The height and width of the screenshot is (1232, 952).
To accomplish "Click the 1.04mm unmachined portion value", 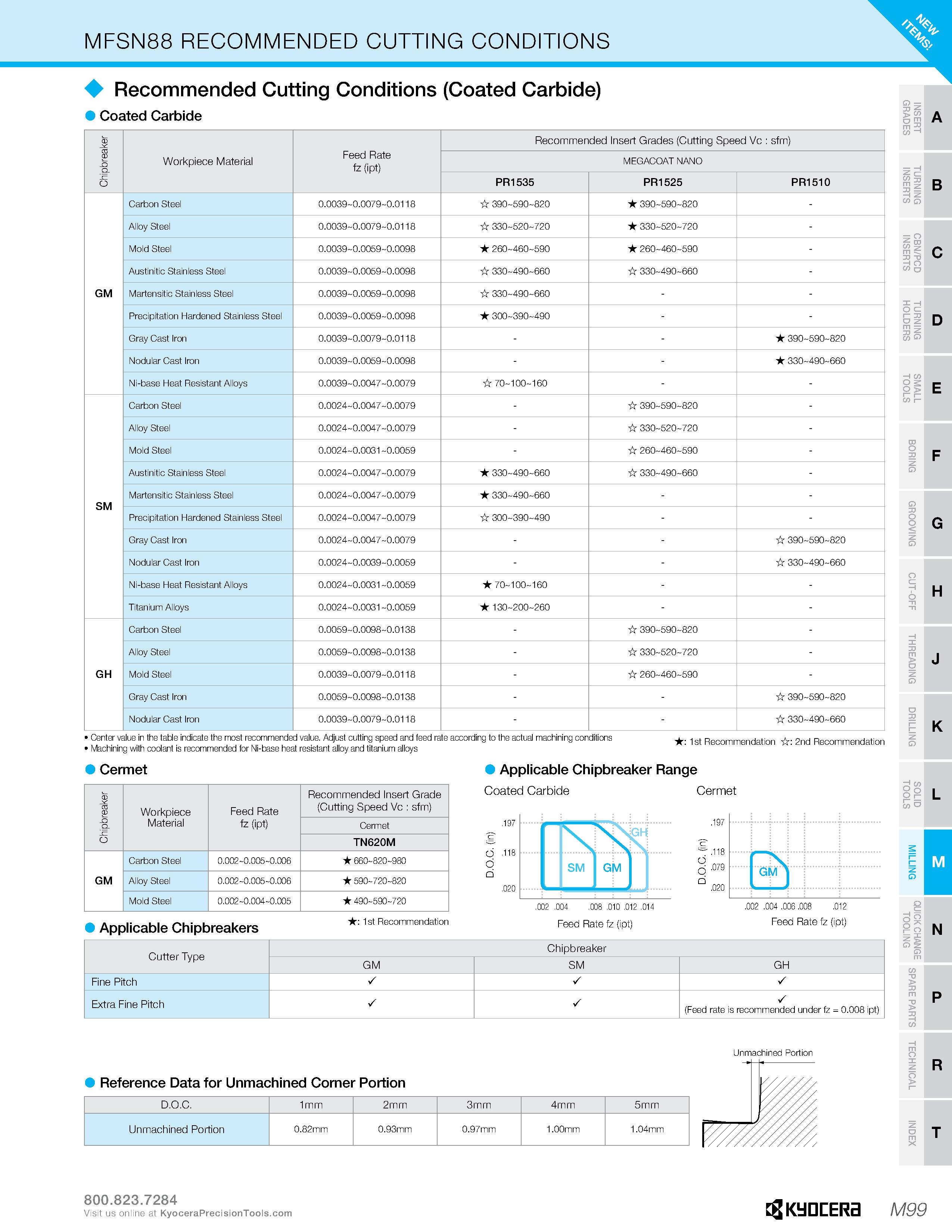I will 647,1129.
